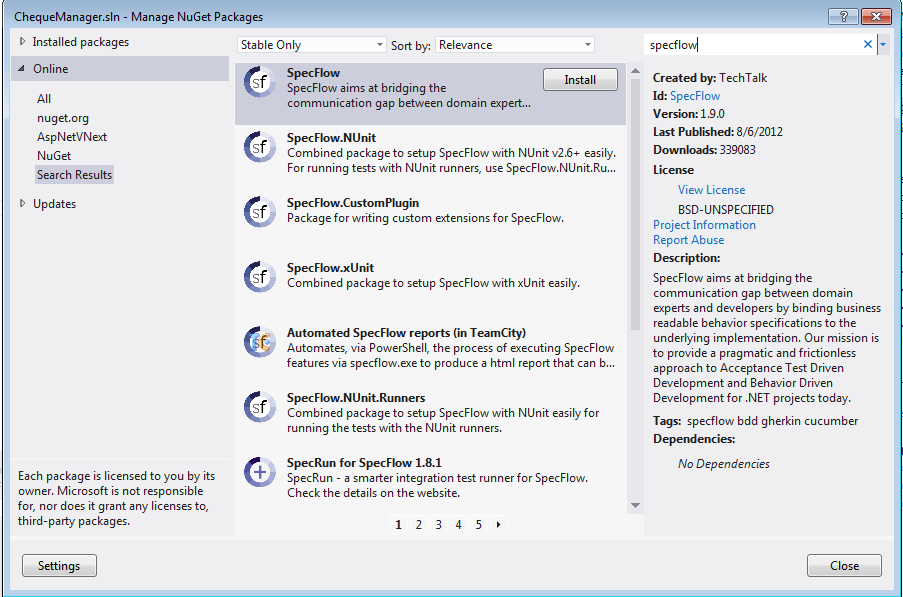The width and height of the screenshot is (903, 597).
Task: Select the All online source
Action: click(x=44, y=98)
